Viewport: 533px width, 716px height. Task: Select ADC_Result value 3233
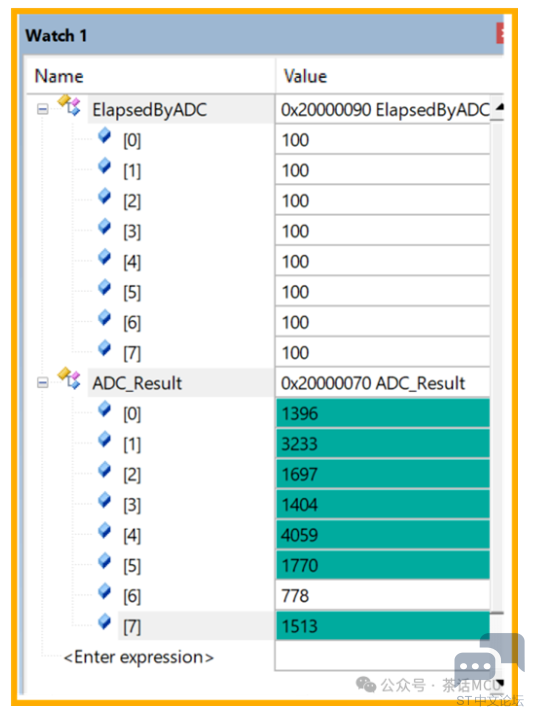[x=383, y=444]
